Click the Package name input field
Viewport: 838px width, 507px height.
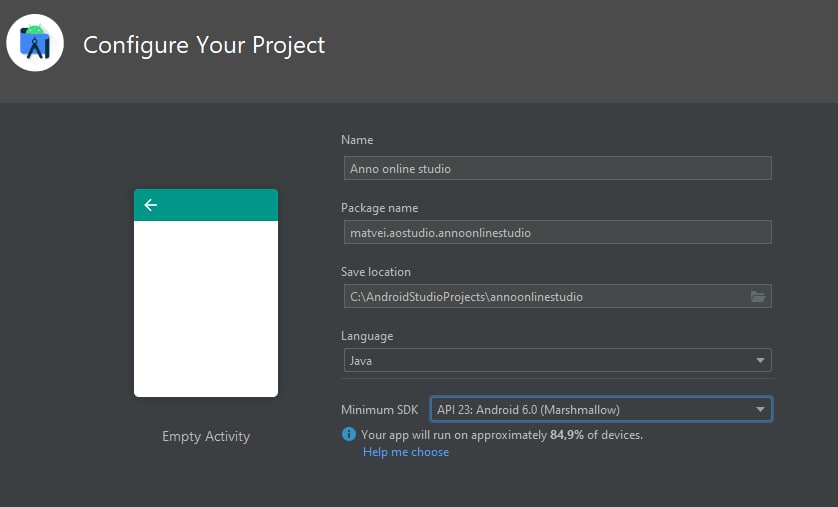557,232
